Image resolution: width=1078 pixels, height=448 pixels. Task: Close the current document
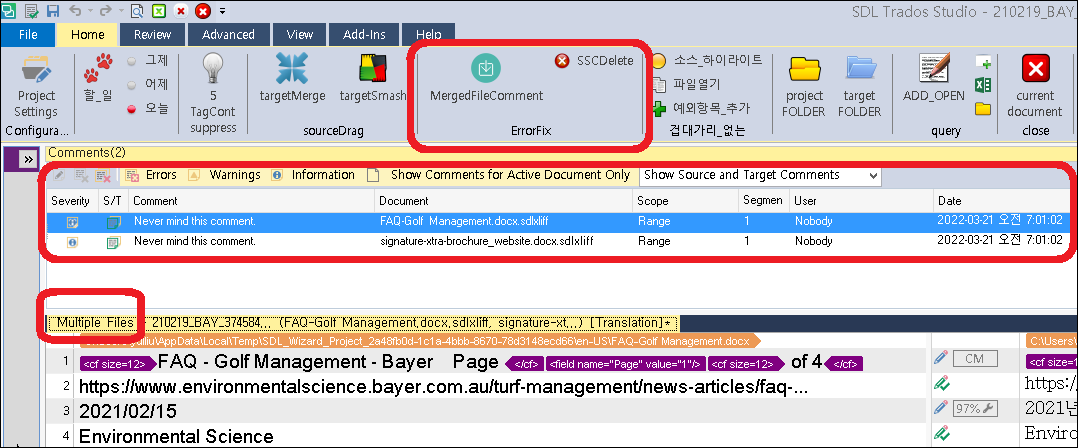pyautogui.click(x=1035, y=87)
